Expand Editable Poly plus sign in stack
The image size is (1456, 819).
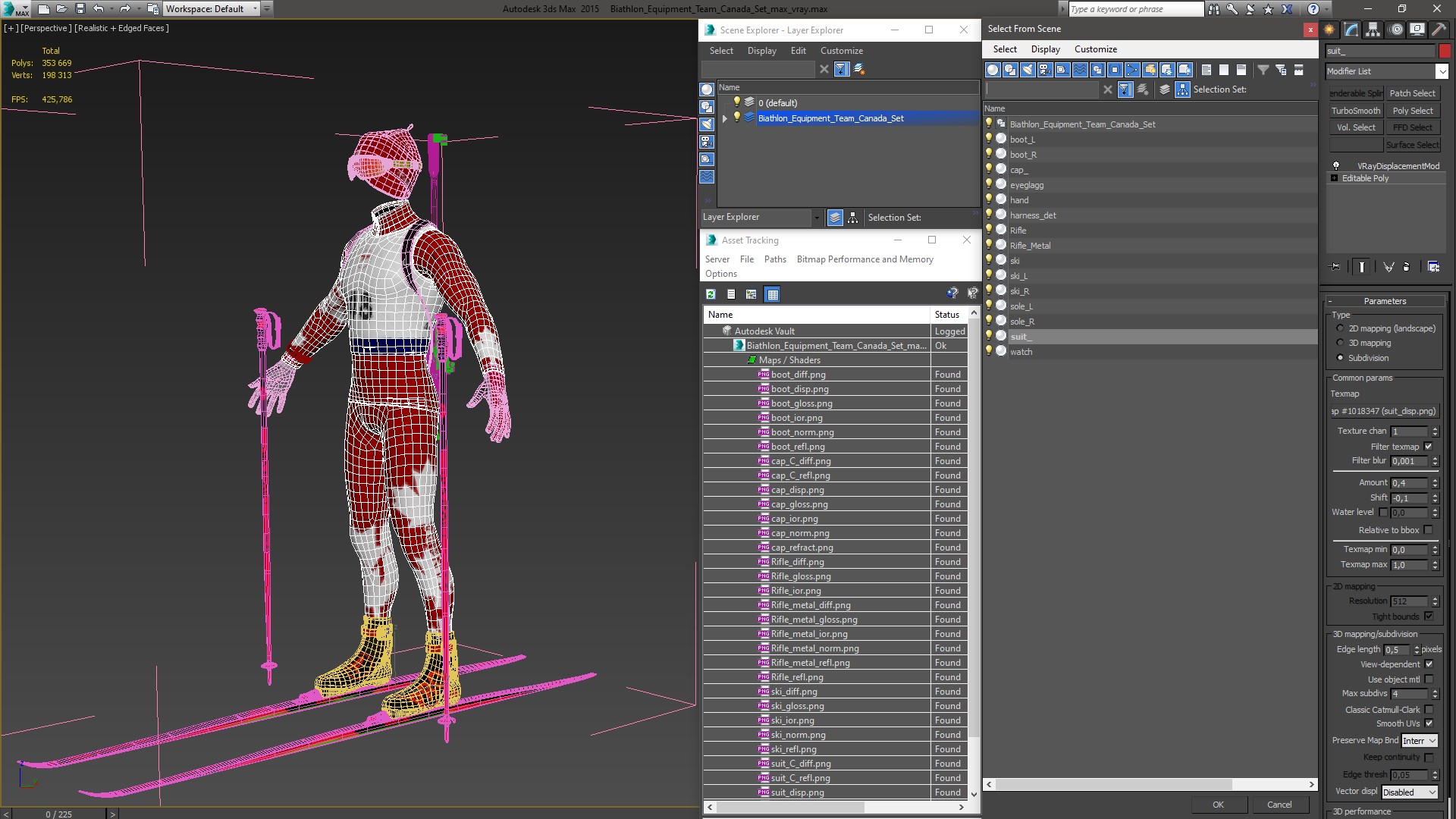click(x=1335, y=178)
